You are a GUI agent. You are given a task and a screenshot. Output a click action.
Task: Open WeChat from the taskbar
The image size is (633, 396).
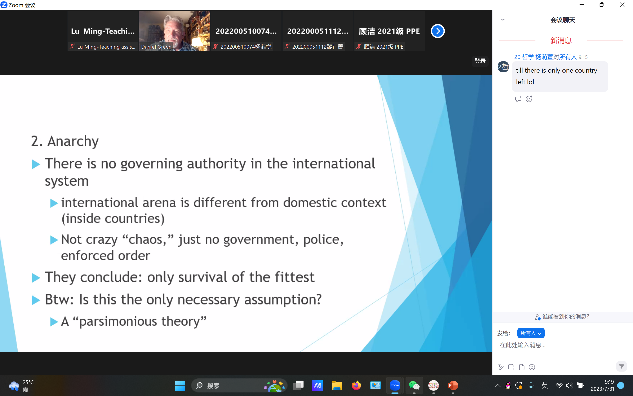point(414,386)
